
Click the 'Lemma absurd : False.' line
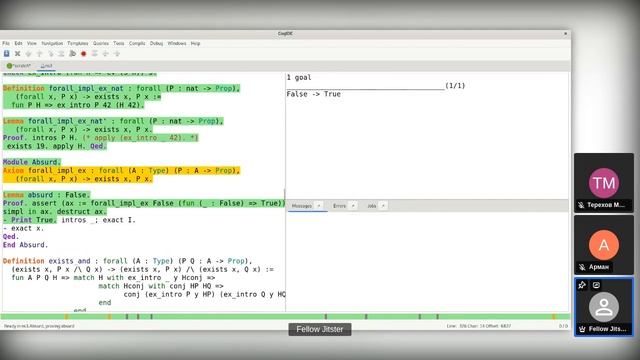coord(47,195)
